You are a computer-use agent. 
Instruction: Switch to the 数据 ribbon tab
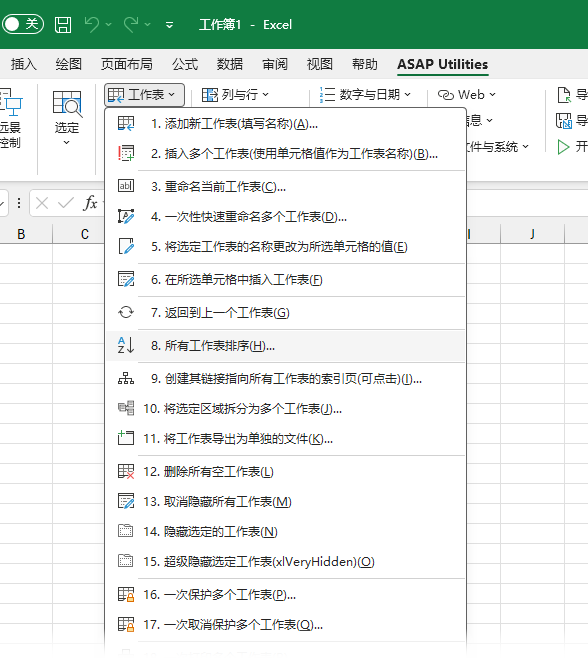click(x=229, y=64)
